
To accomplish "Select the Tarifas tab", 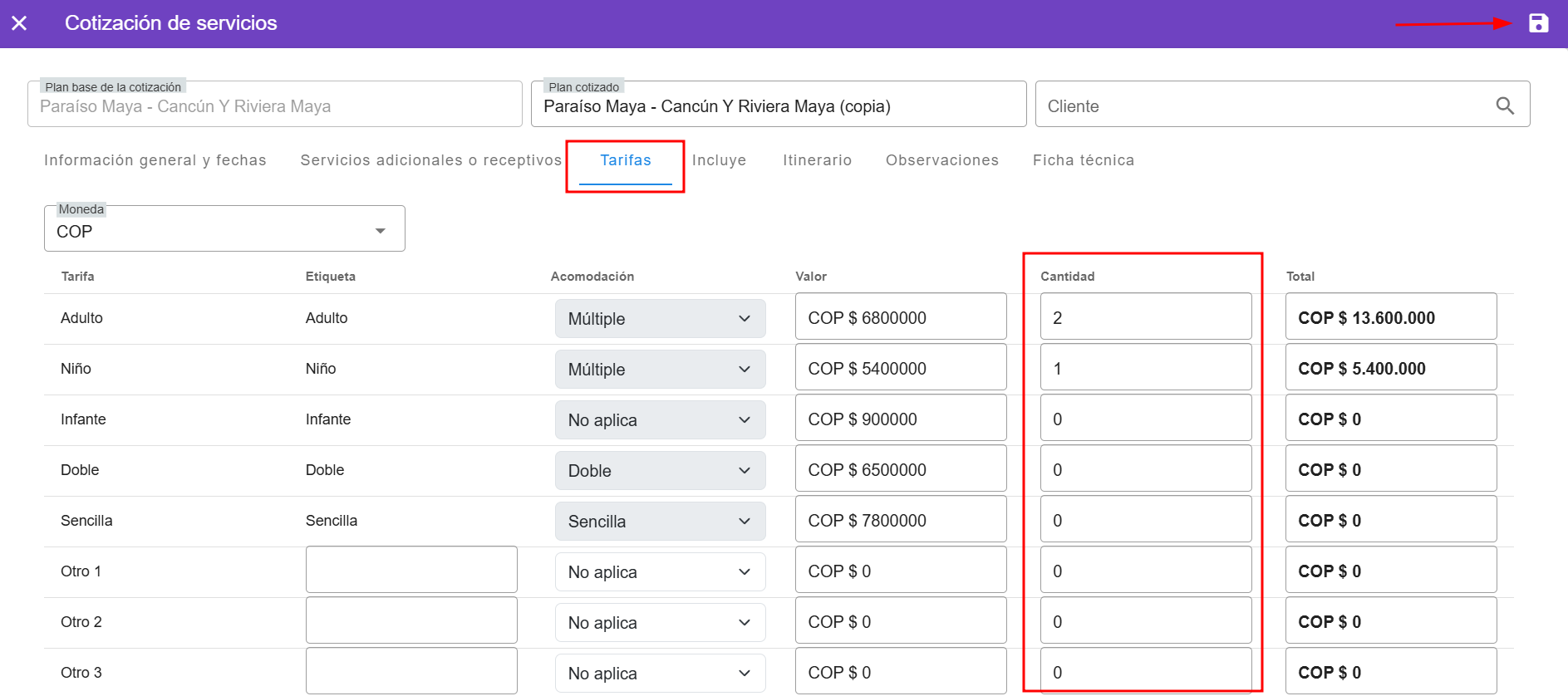I will click(x=625, y=160).
